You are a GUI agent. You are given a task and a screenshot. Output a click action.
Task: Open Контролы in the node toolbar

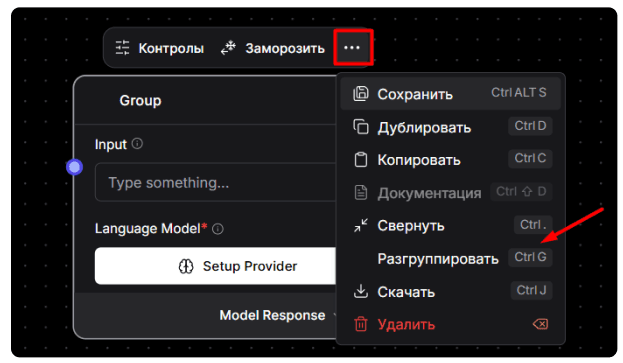tap(160, 48)
